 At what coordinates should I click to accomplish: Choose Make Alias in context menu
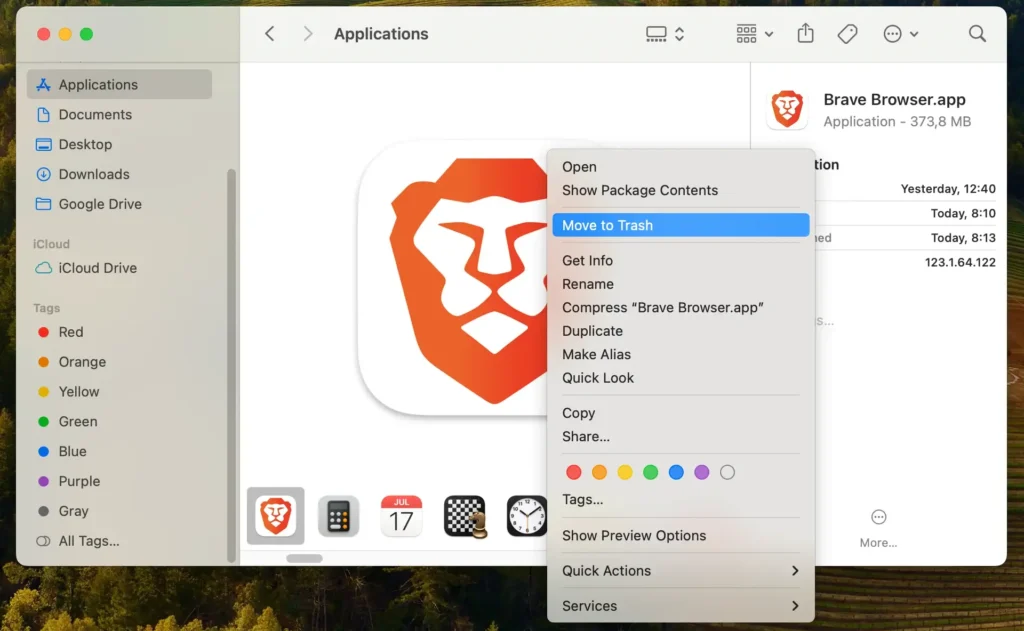(x=680, y=355)
